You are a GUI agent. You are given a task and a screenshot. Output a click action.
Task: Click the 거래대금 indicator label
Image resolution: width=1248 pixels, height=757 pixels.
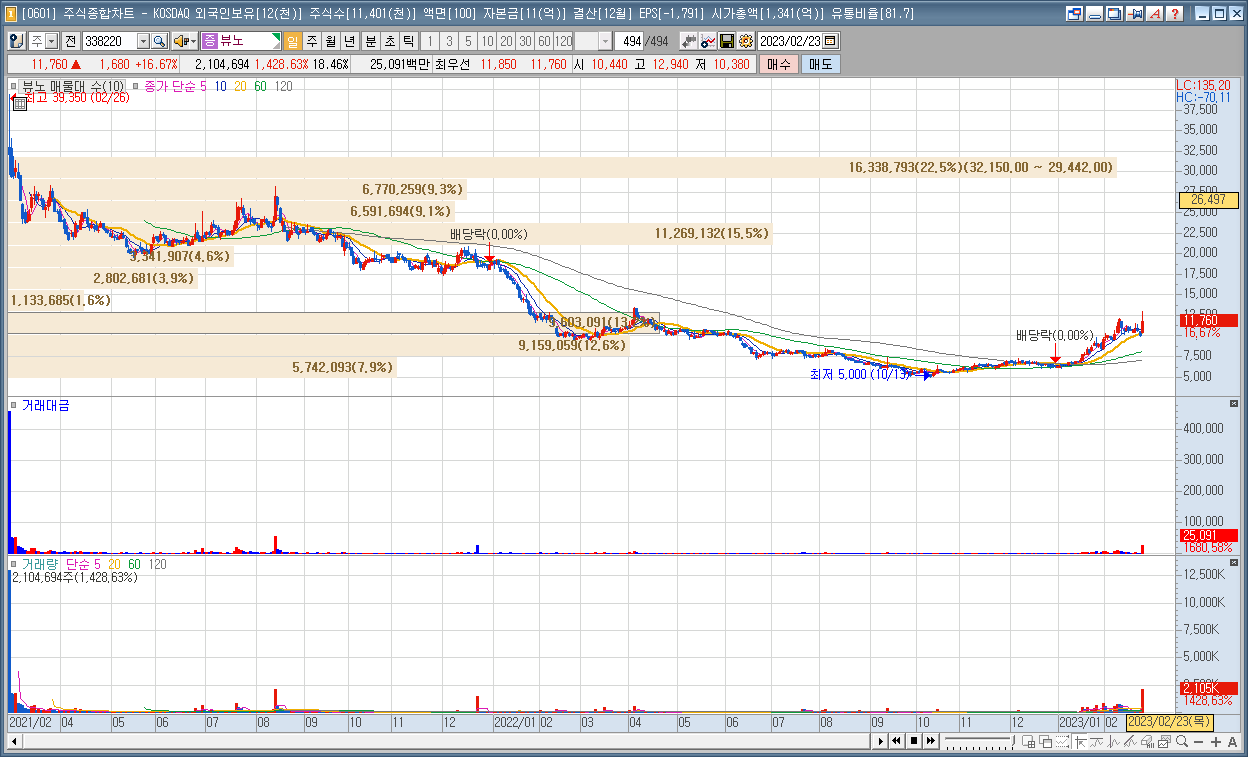click(45, 405)
